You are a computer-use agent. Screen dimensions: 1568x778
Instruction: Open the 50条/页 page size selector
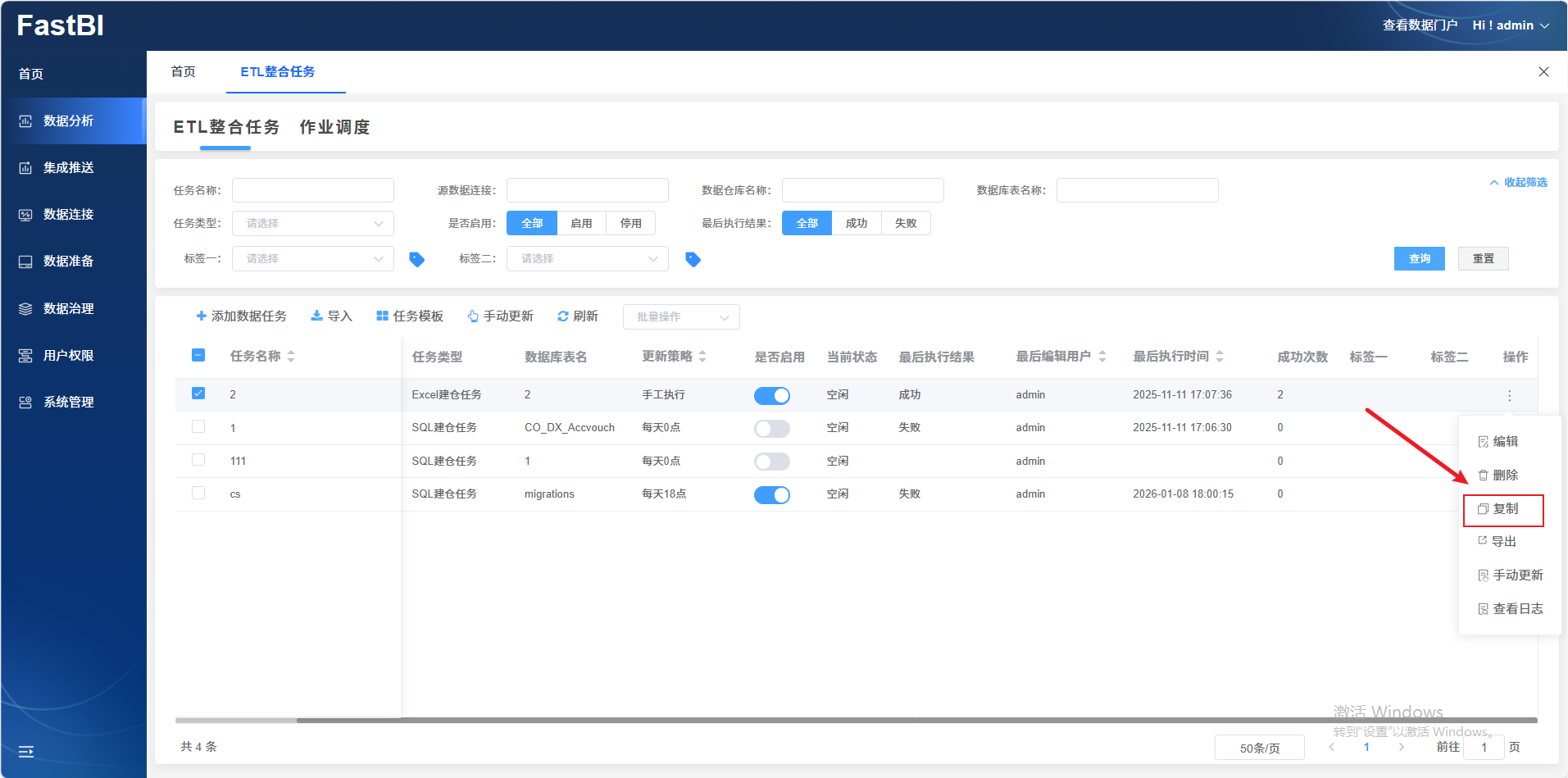(x=1259, y=748)
